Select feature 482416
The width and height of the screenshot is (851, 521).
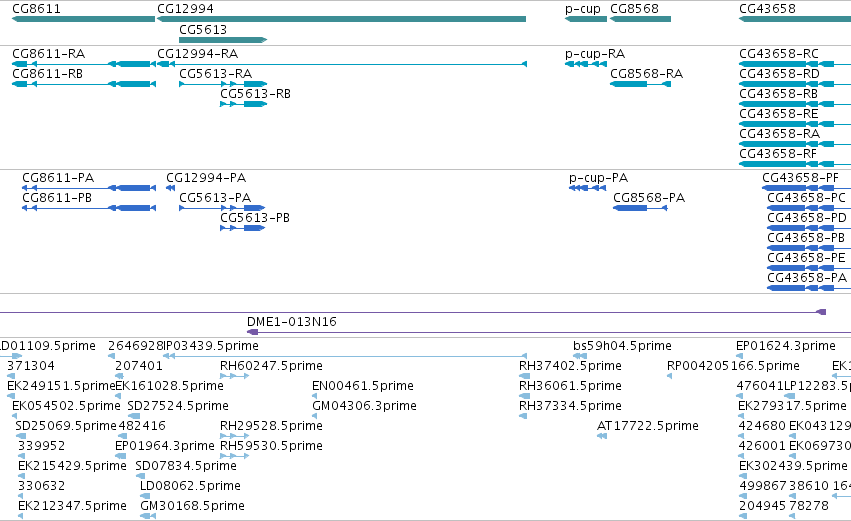[123, 436]
